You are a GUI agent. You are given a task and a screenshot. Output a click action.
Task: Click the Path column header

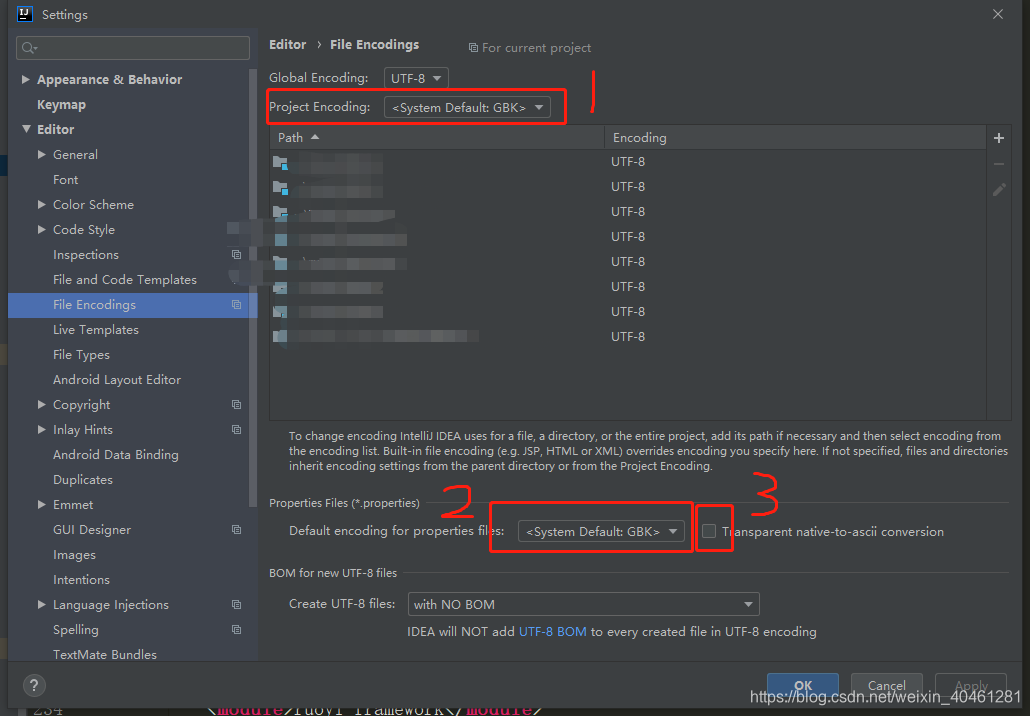[437, 137]
